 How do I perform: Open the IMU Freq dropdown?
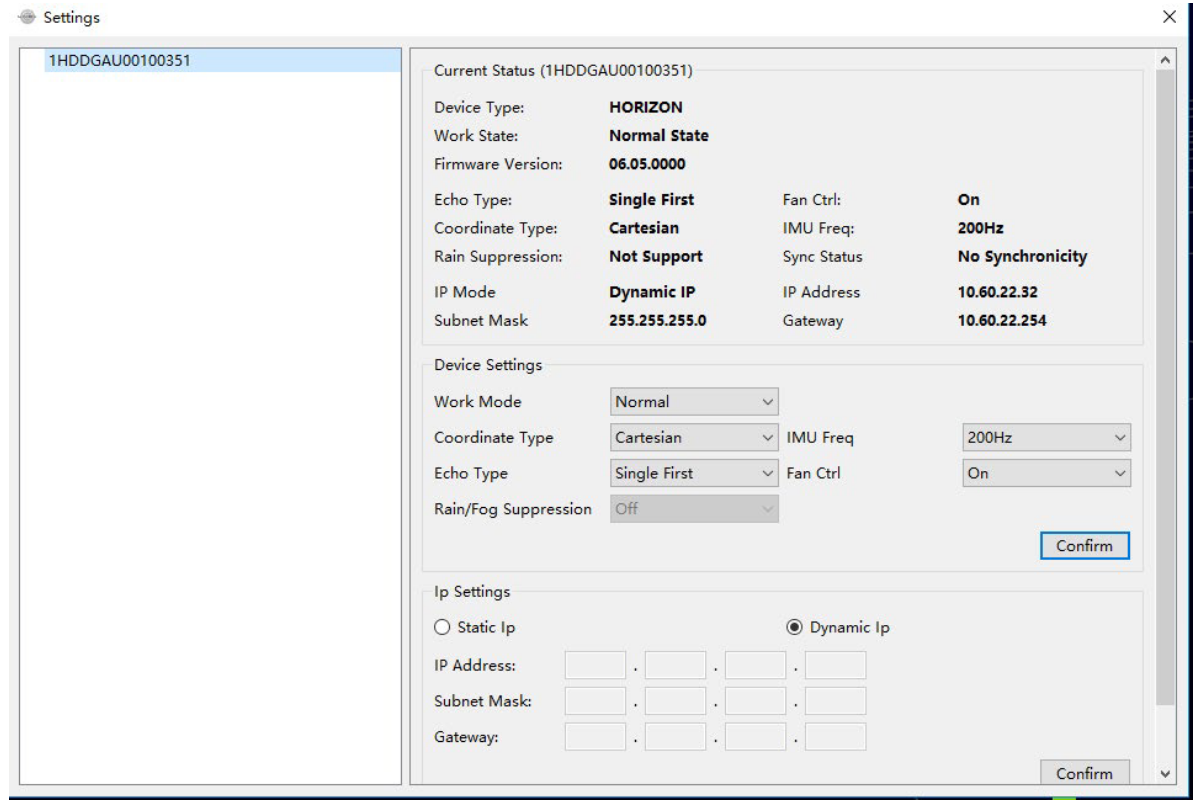pos(1046,438)
